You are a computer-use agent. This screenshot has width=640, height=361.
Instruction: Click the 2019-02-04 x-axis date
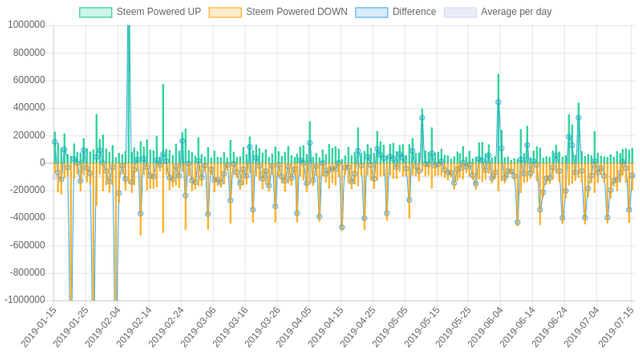(102, 327)
